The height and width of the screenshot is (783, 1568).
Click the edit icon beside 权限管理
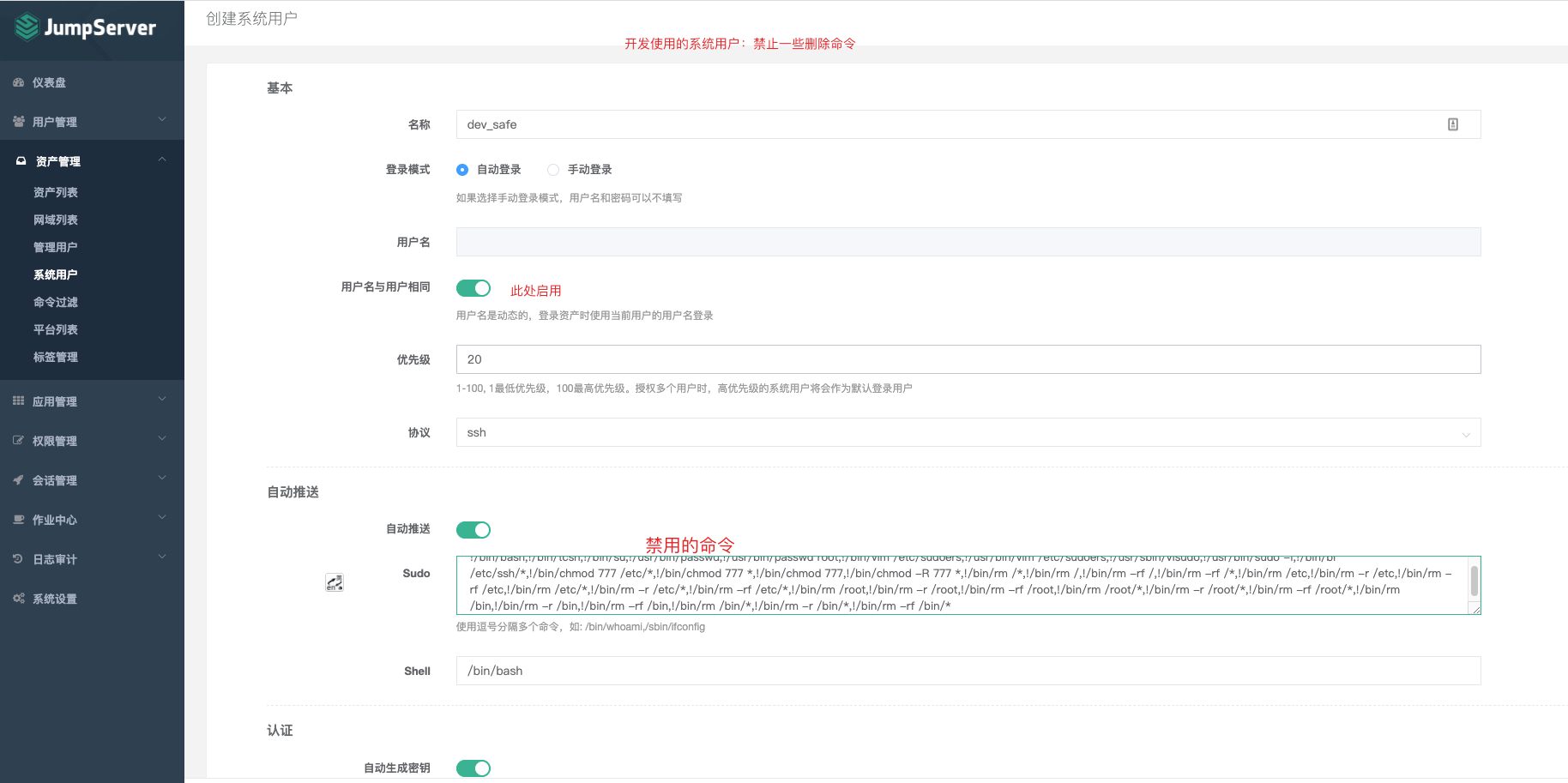pos(19,441)
